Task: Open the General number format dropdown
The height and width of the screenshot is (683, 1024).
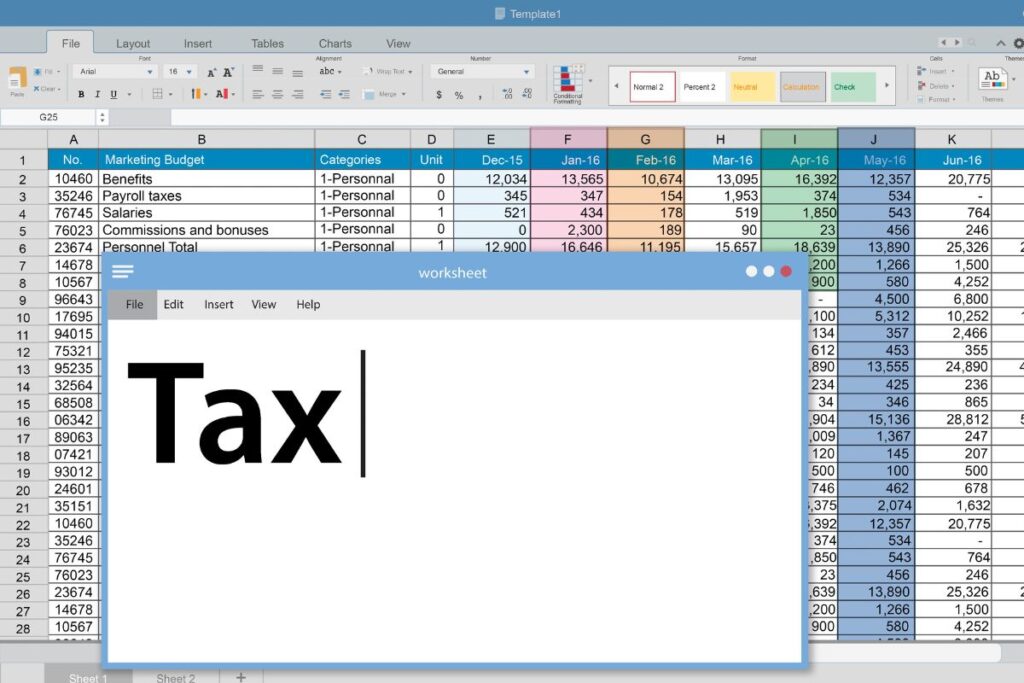Action: point(482,72)
